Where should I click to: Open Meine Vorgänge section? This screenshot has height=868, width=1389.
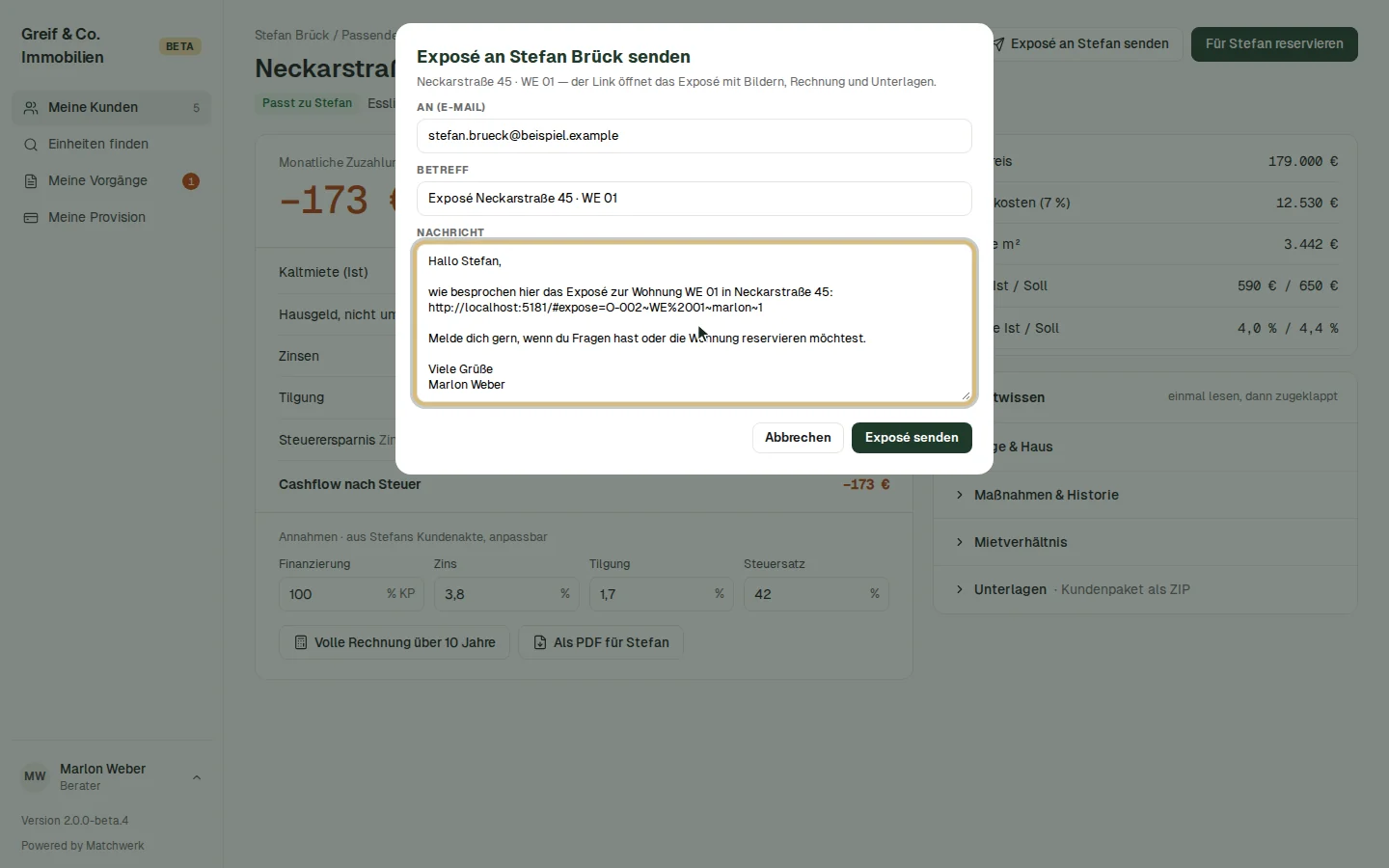pyautogui.click(x=111, y=181)
